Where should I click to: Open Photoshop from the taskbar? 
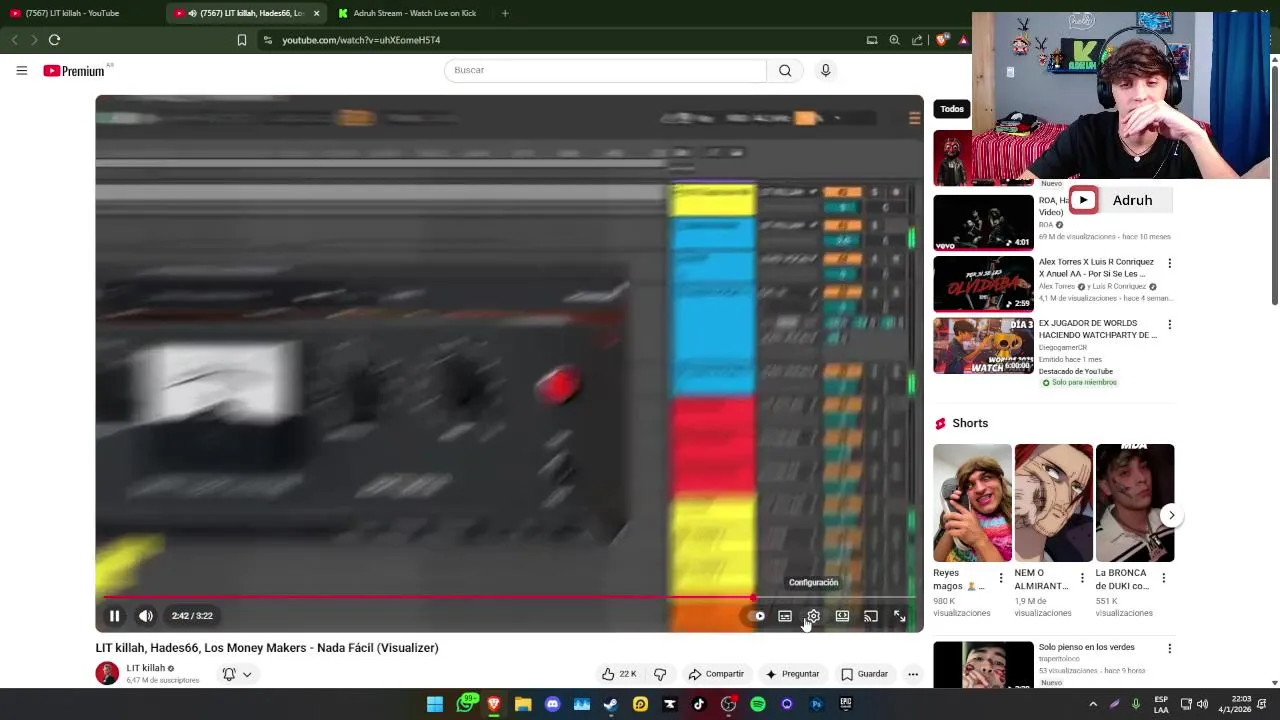pyautogui.click(x=816, y=704)
